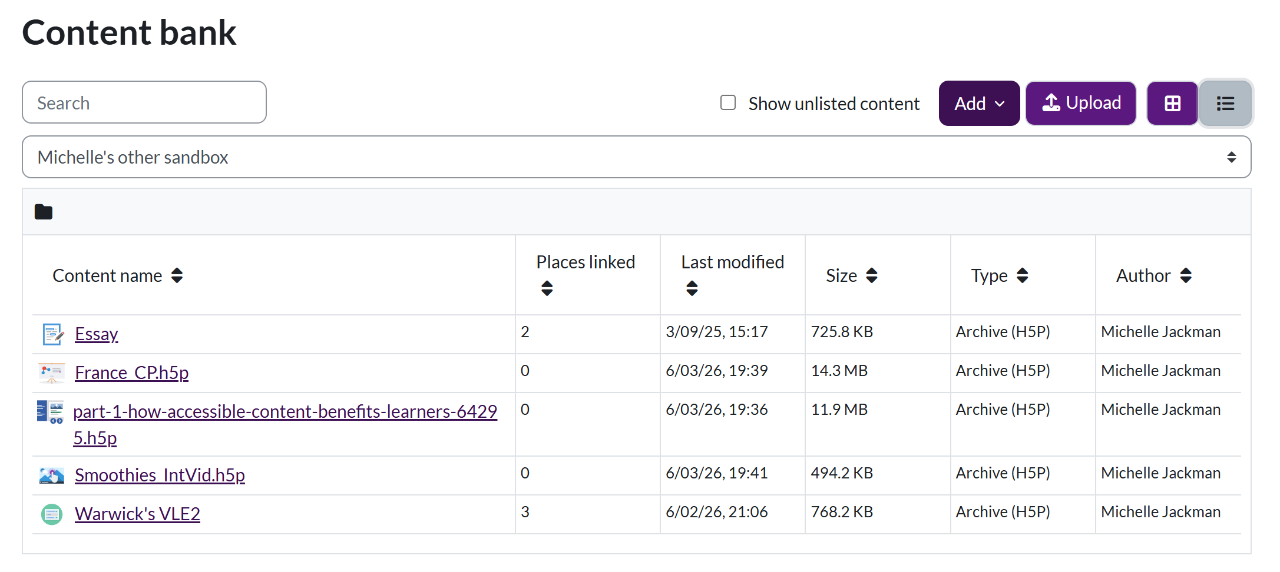The image size is (1280, 572).
Task: Sort by Content name column arrows
Action: point(177,276)
